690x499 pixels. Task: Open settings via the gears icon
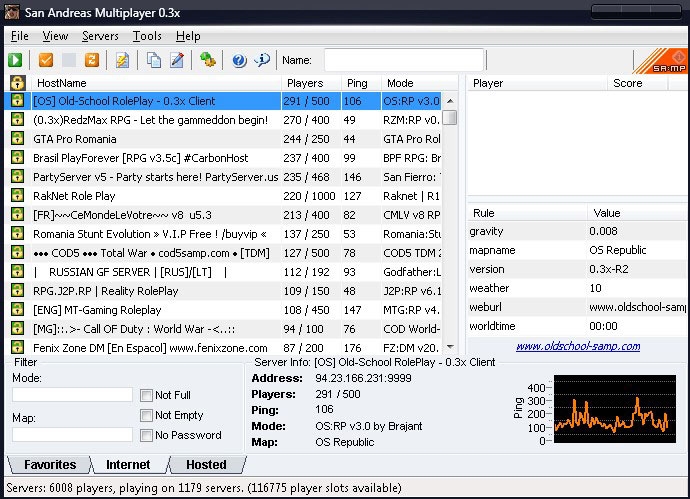click(207, 60)
